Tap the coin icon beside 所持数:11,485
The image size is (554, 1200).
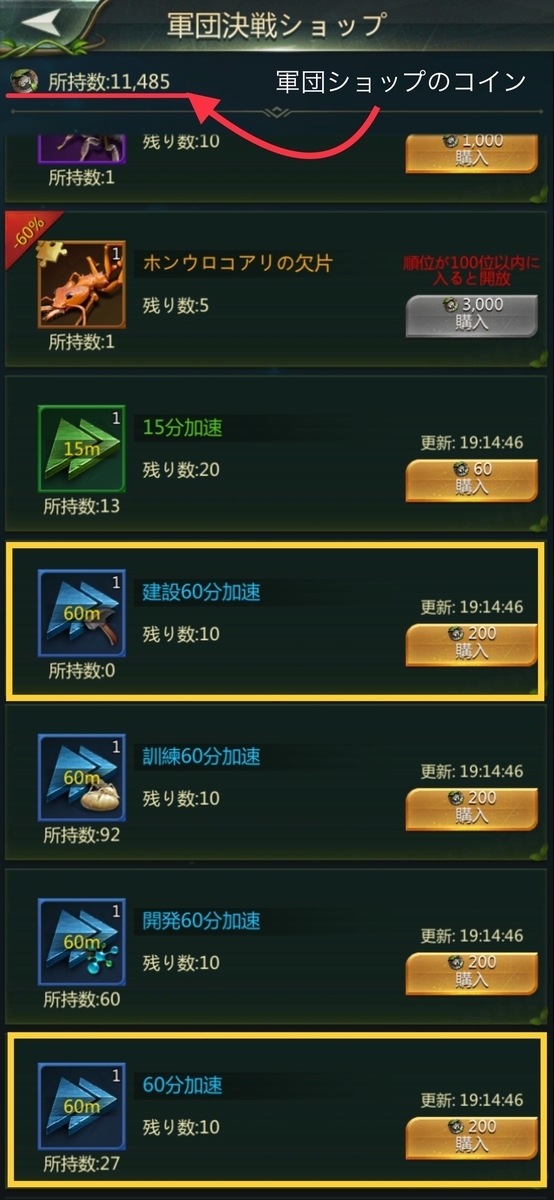click(x=22, y=79)
